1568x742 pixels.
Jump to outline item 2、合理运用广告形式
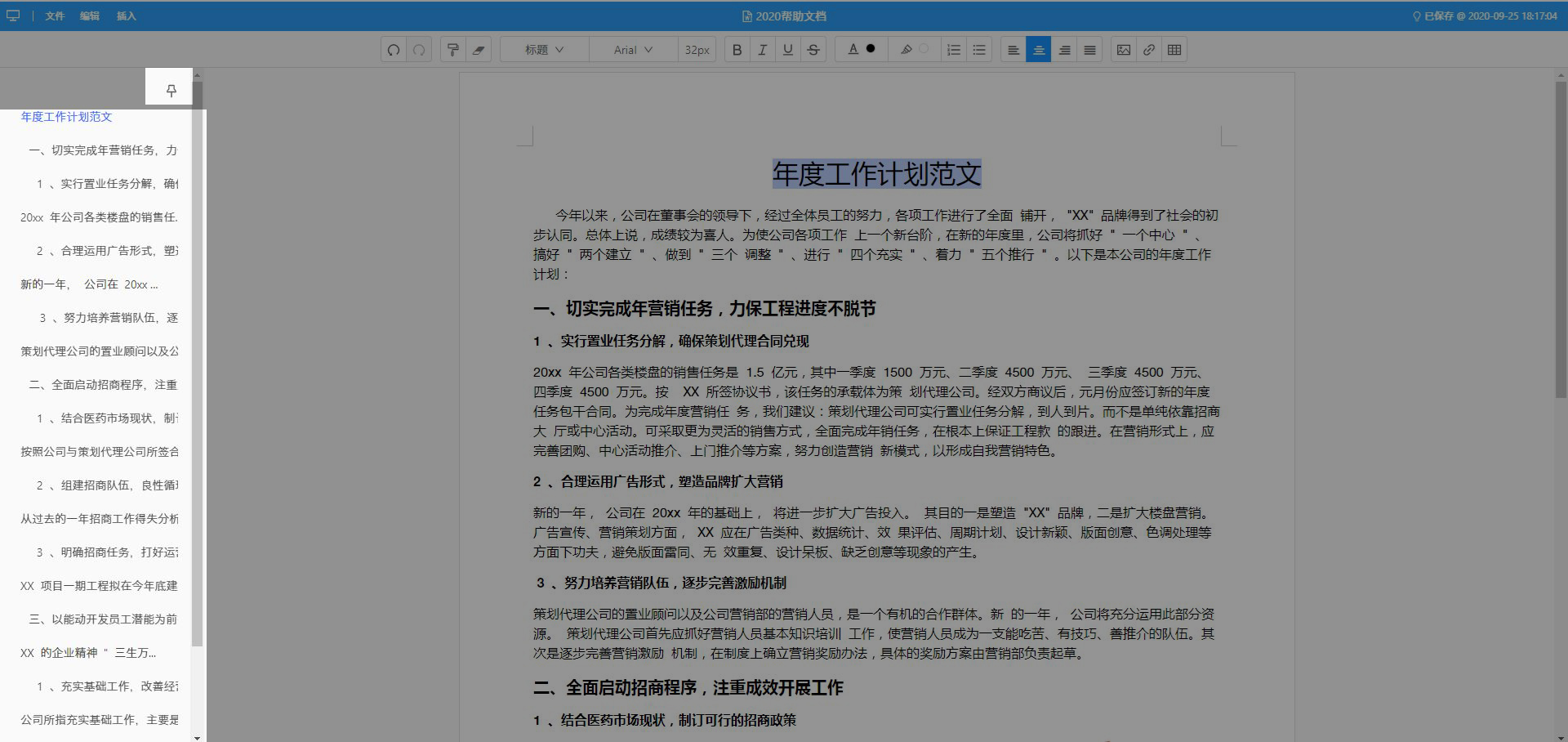point(108,251)
